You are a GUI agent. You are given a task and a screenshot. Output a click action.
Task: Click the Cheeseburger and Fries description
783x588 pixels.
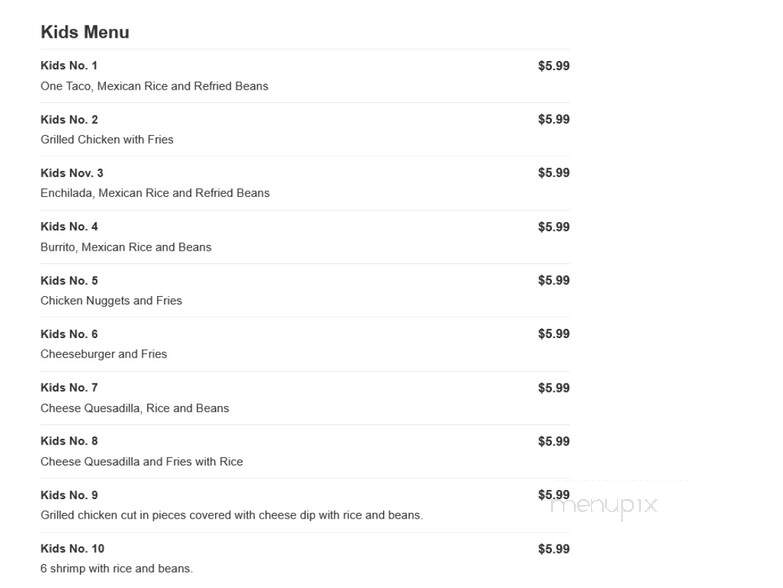click(104, 354)
